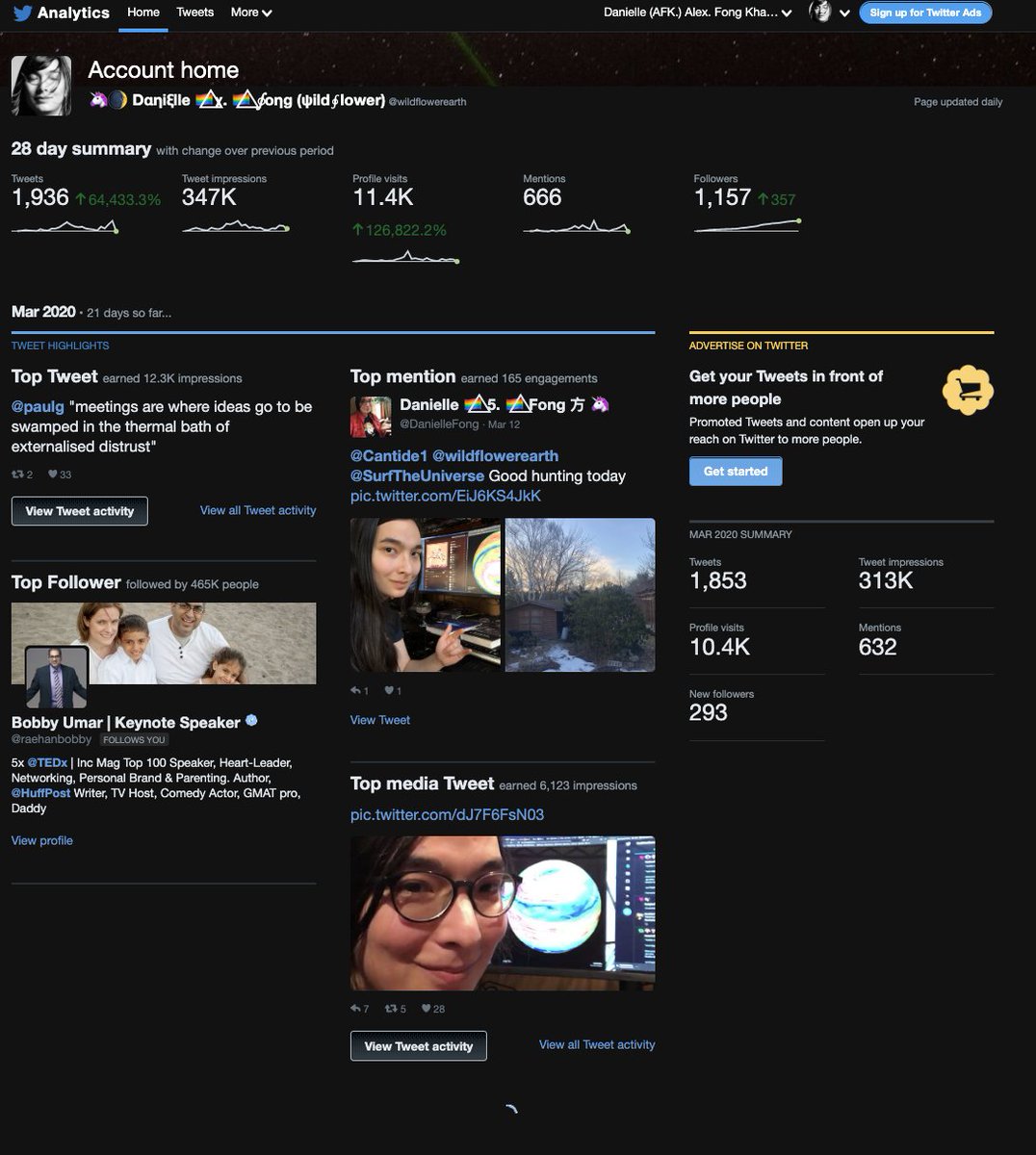The height and width of the screenshot is (1155, 1036).
Task: Click the reply icon under Top mention
Action: click(x=355, y=690)
